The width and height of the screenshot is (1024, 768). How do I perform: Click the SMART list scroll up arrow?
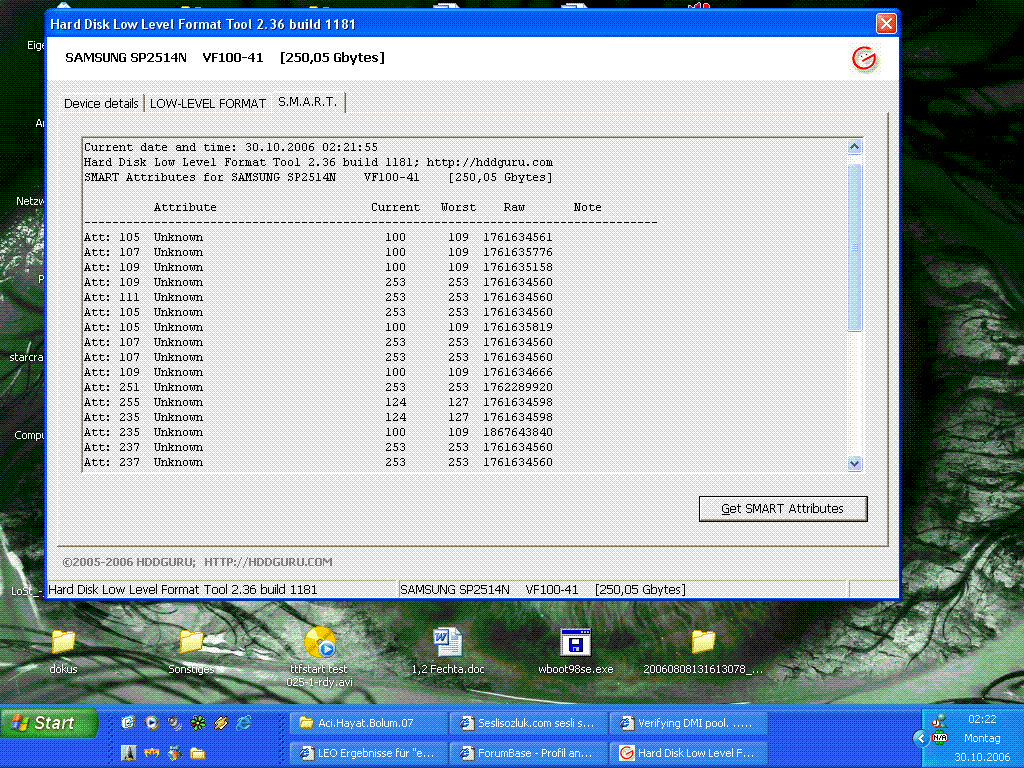854,146
